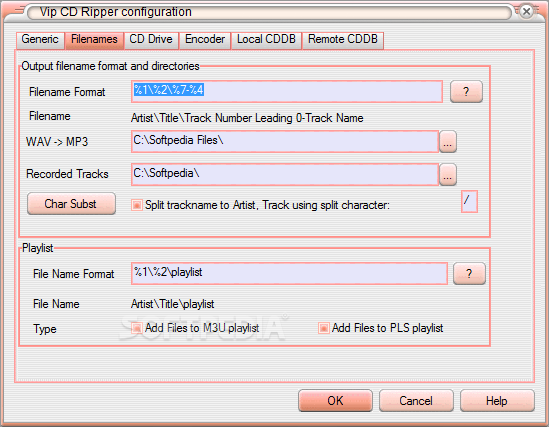Open the CD Drive tab

pos(151,40)
